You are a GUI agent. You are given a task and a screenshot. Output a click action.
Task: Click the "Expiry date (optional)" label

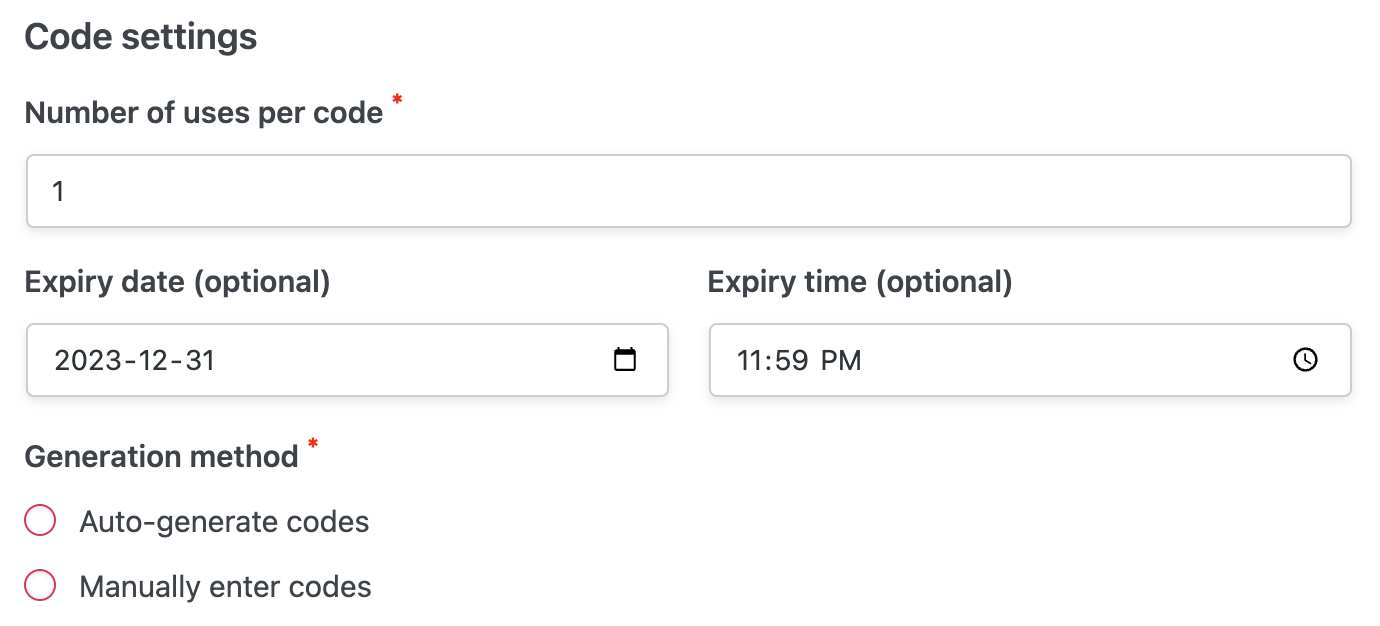(x=177, y=282)
